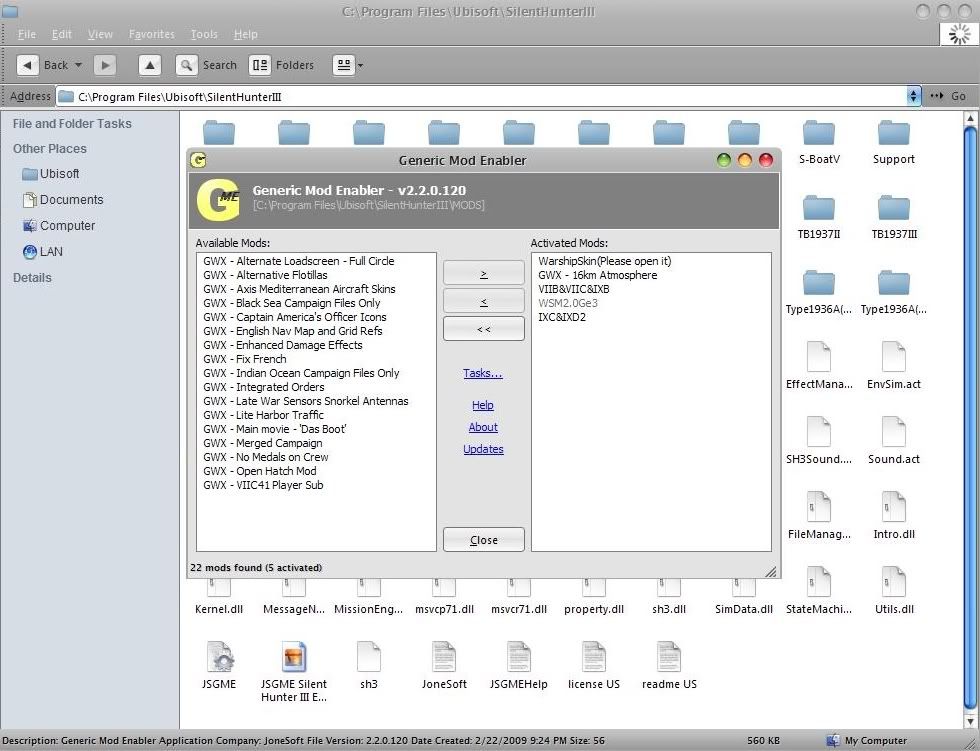Click the Back toolbar button
This screenshot has height=751, width=980.
pos(42,65)
